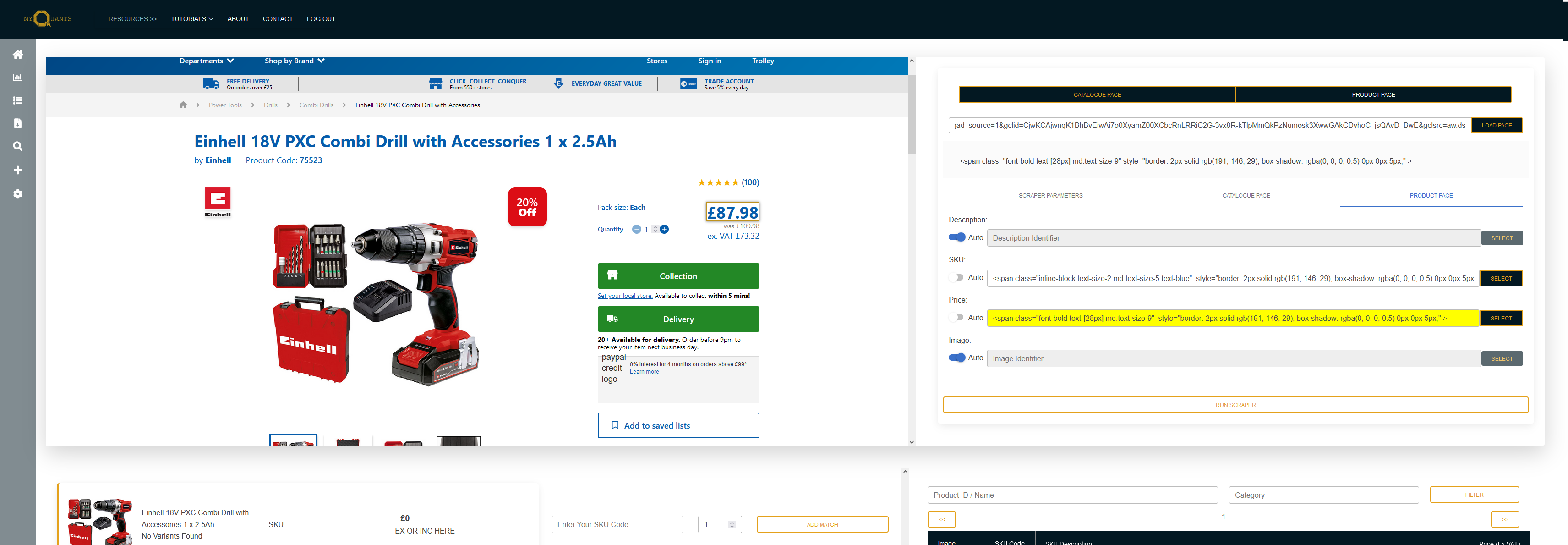Click the star rating icons

tap(718, 182)
